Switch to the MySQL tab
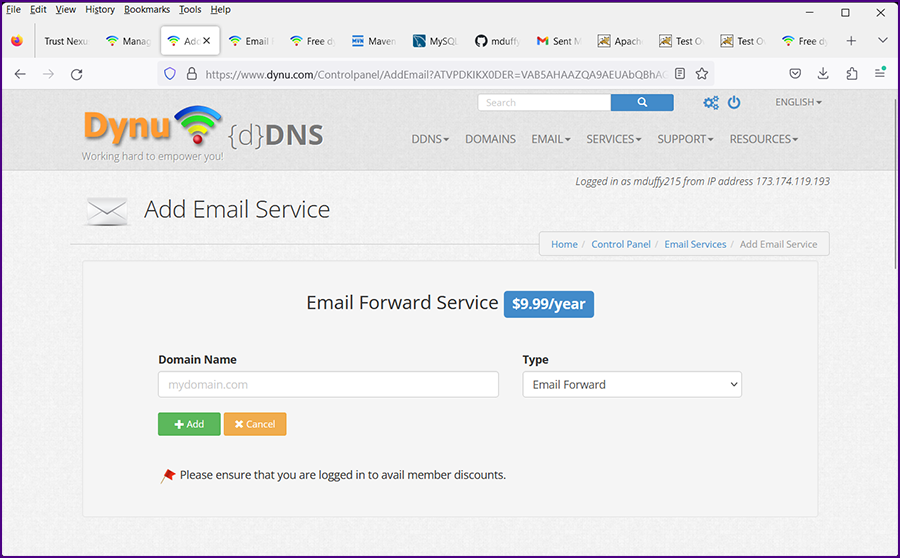Screen dimensions: 900x558 437,41
